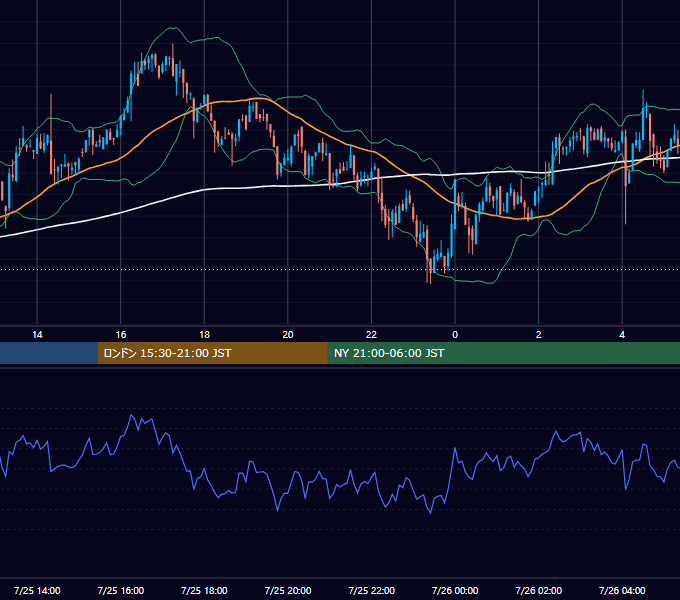
Task: Click hour marker 16 on the price chart axis
Action: pos(121,335)
